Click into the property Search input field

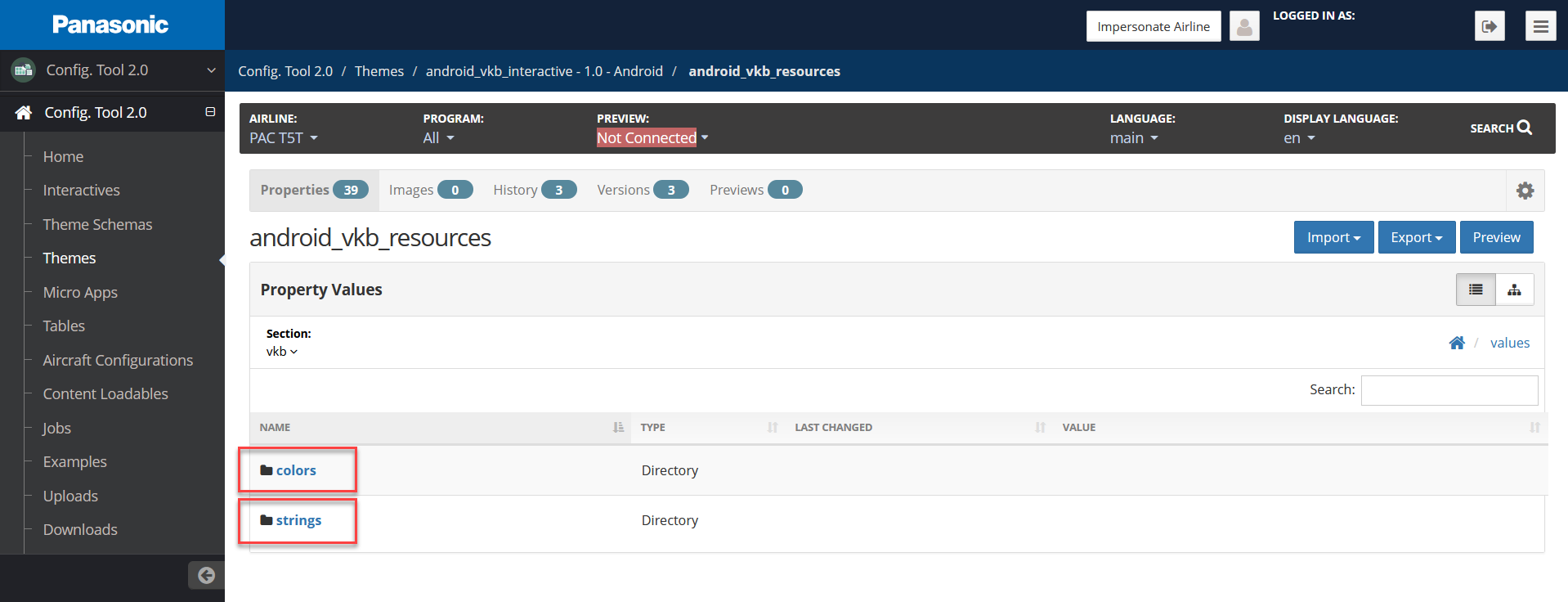[1449, 390]
